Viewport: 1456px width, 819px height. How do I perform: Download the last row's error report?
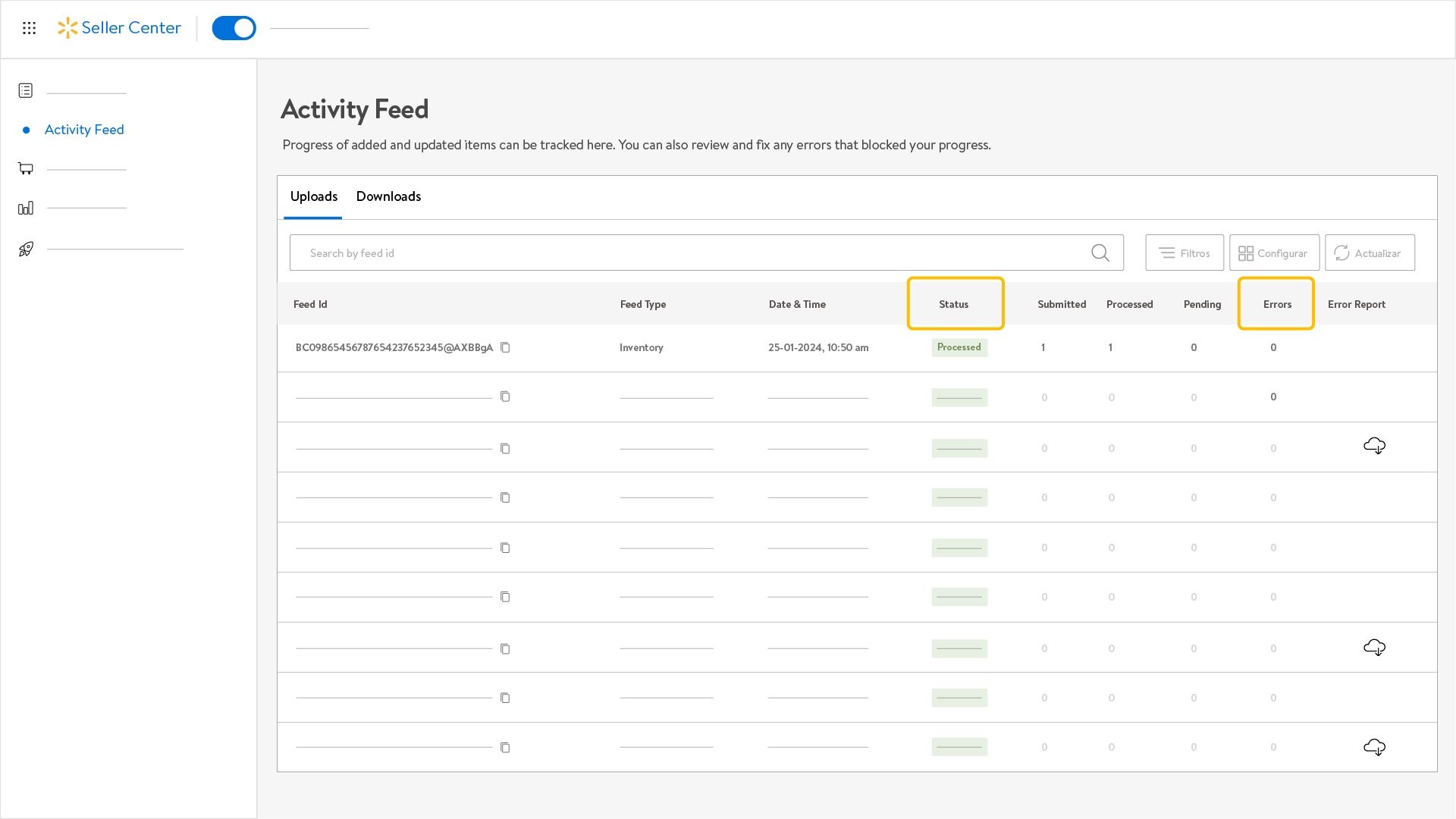1374,747
